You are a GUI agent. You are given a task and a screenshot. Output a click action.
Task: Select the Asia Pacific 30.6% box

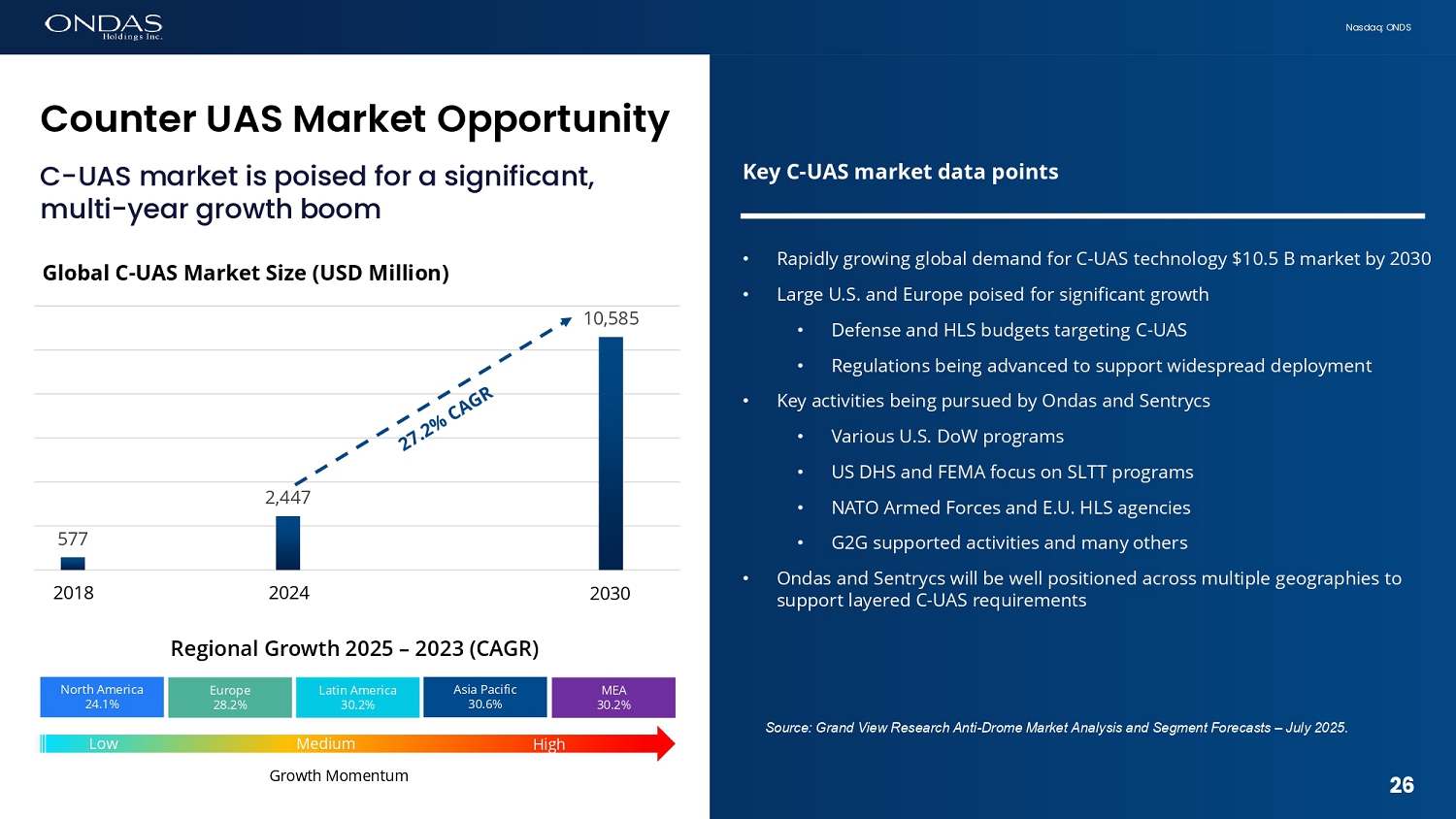pyautogui.click(x=485, y=697)
